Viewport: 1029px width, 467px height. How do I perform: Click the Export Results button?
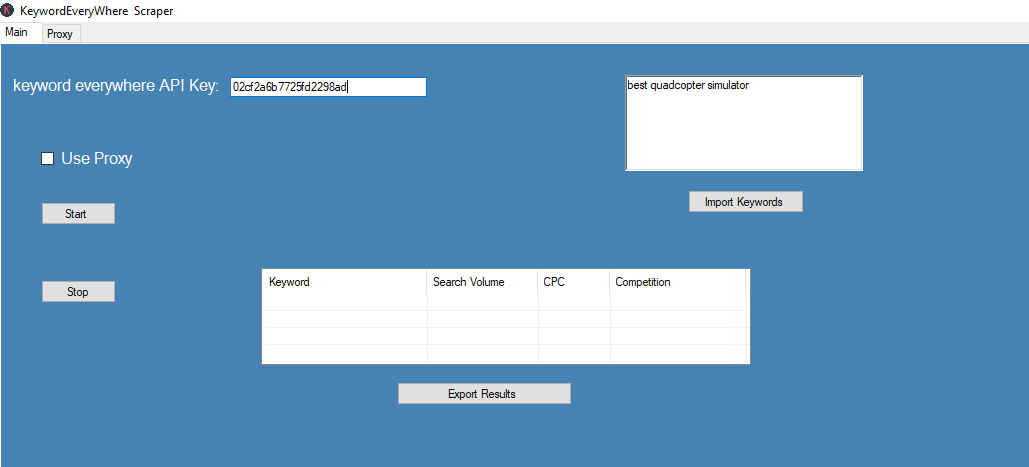point(484,394)
